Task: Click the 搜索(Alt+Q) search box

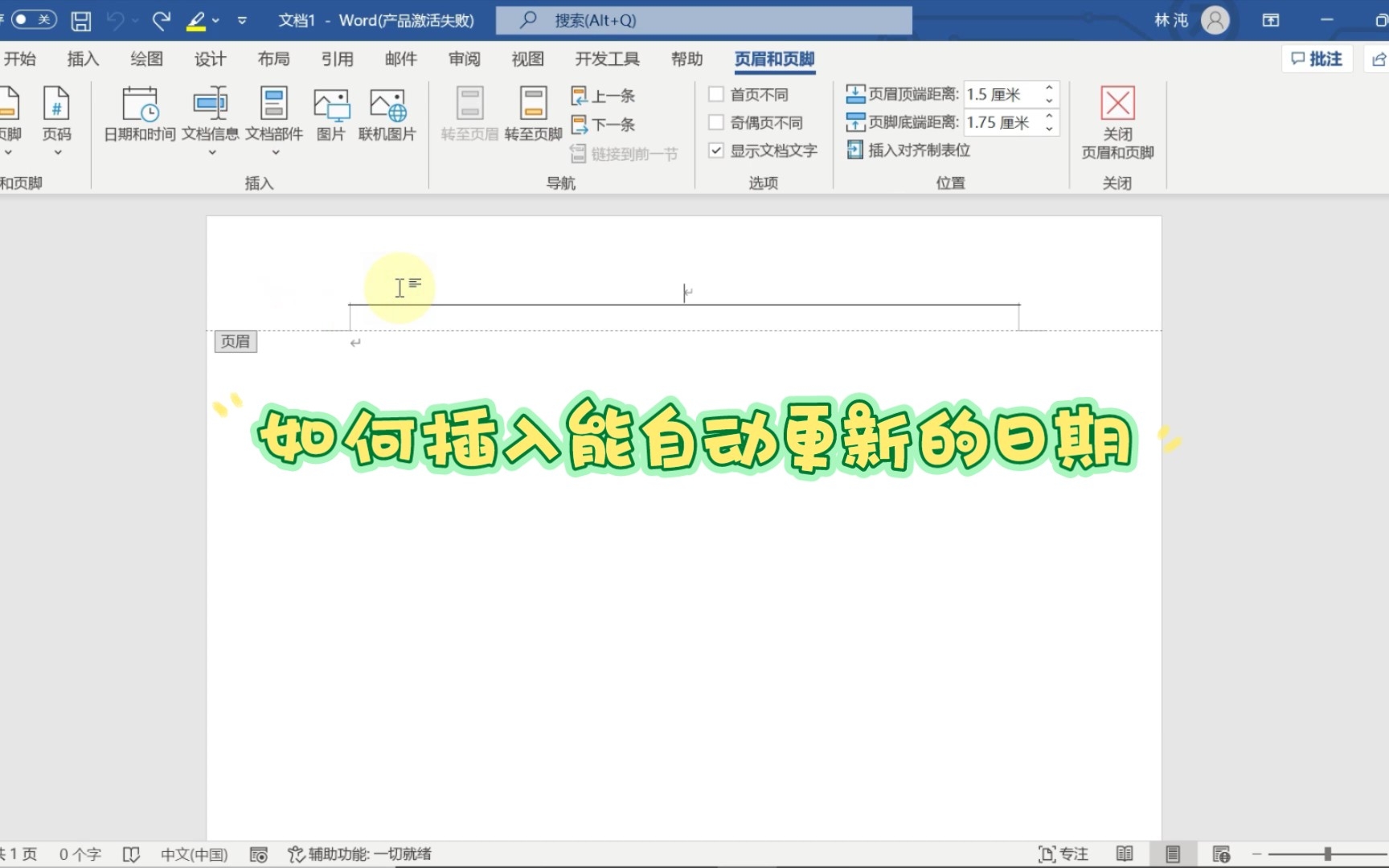Action: click(703, 20)
